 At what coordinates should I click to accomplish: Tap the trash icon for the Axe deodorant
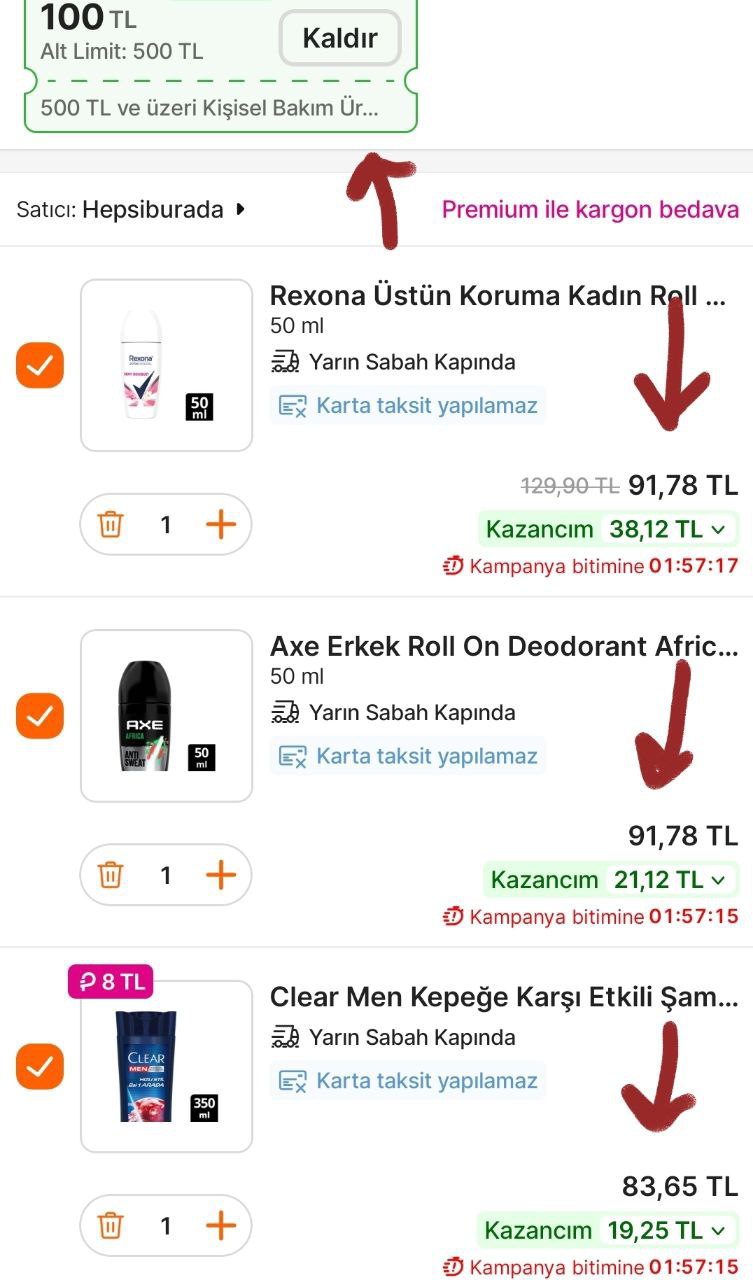[x=110, y=875]
